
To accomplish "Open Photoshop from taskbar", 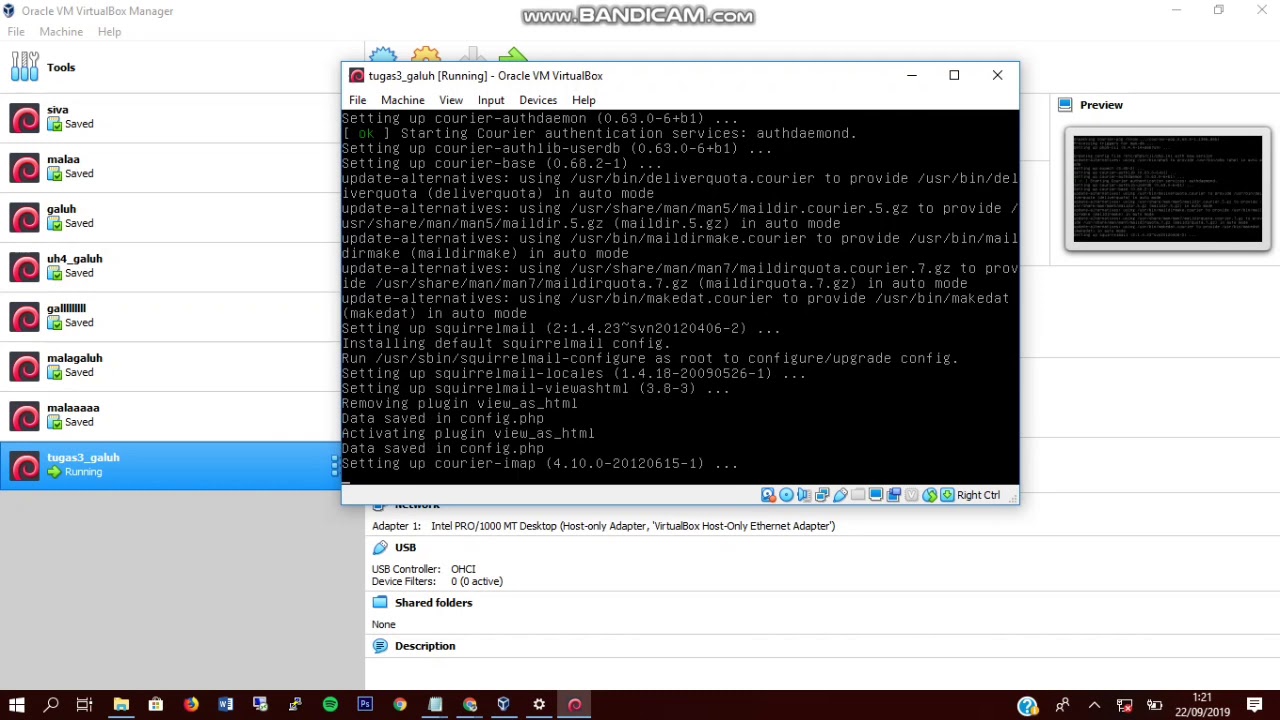I will [365, 705].
